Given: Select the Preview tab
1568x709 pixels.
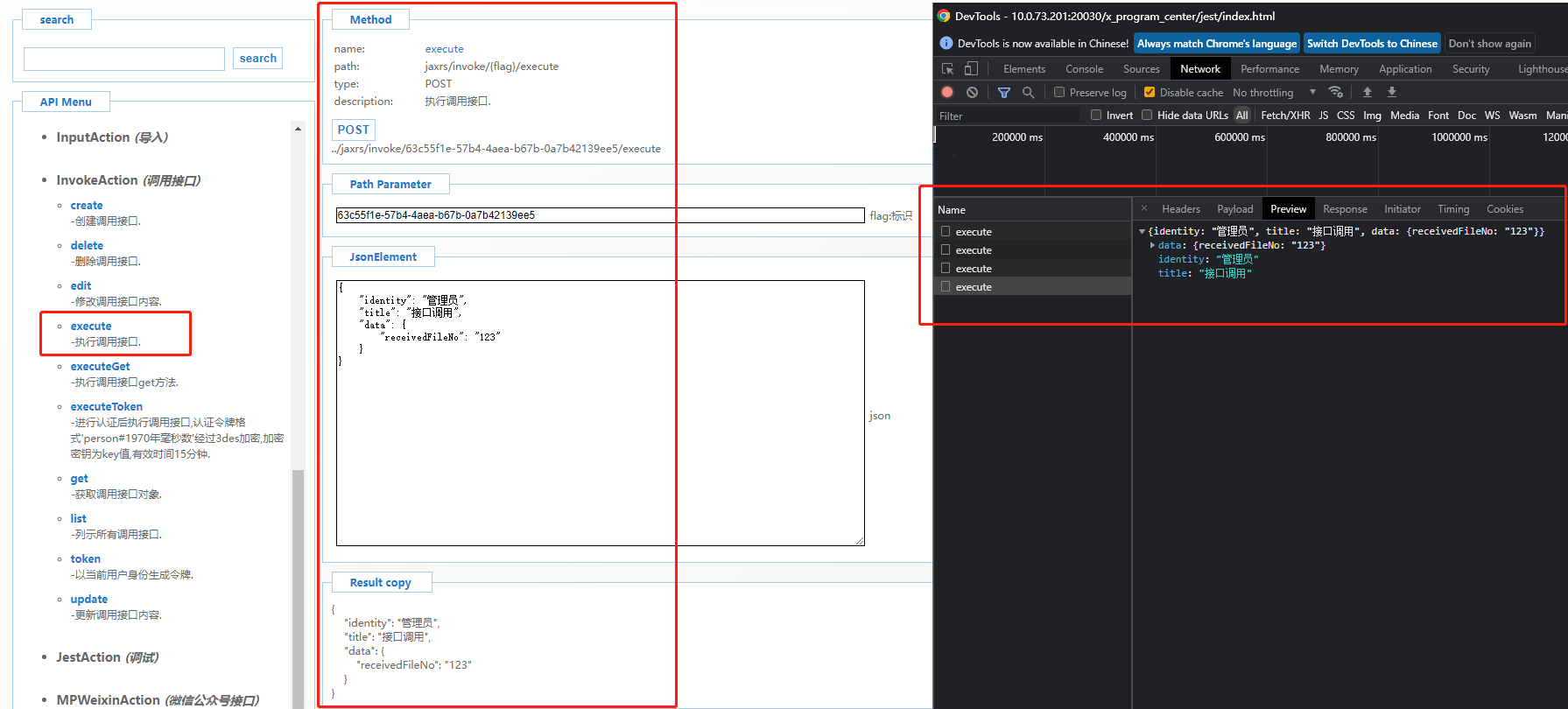Looking at the screenshot, I should (1288, 209).
